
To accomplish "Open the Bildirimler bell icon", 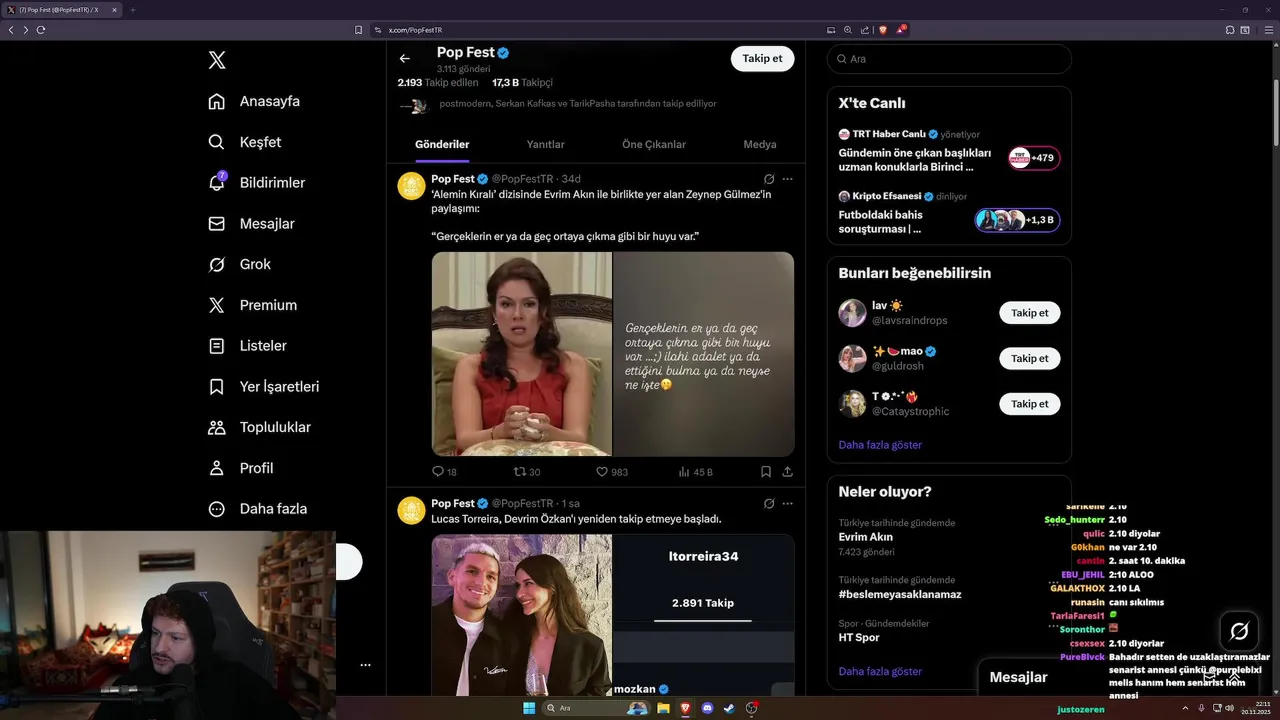I will coord(217,183).
